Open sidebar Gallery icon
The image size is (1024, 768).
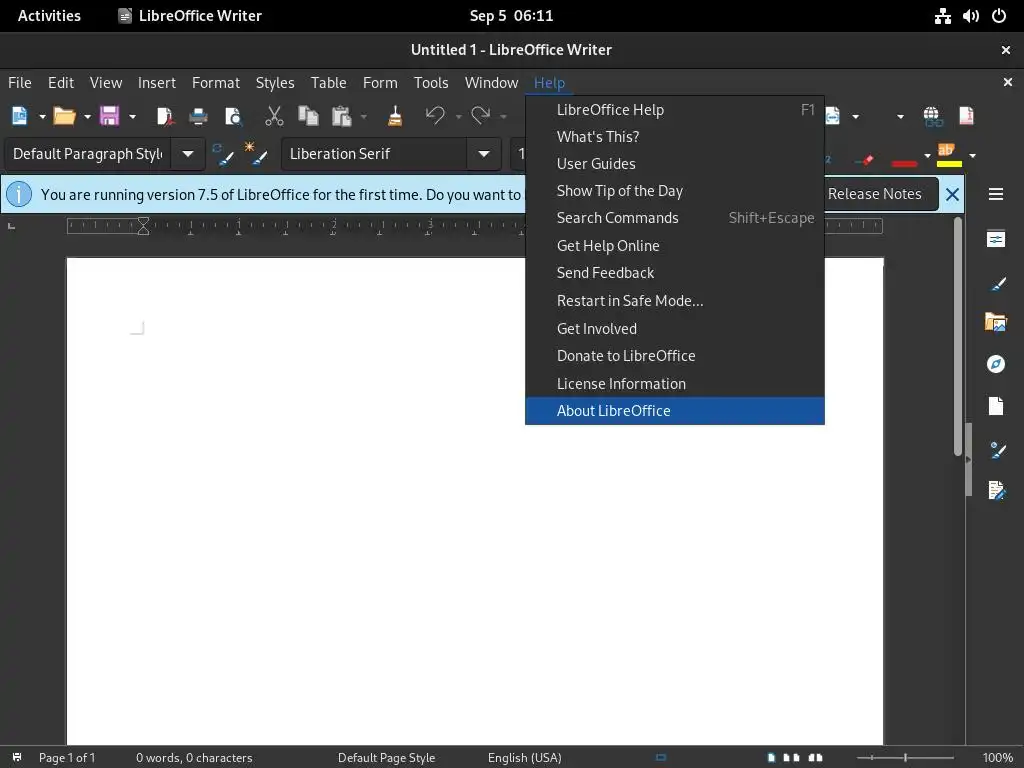[996, 322]
